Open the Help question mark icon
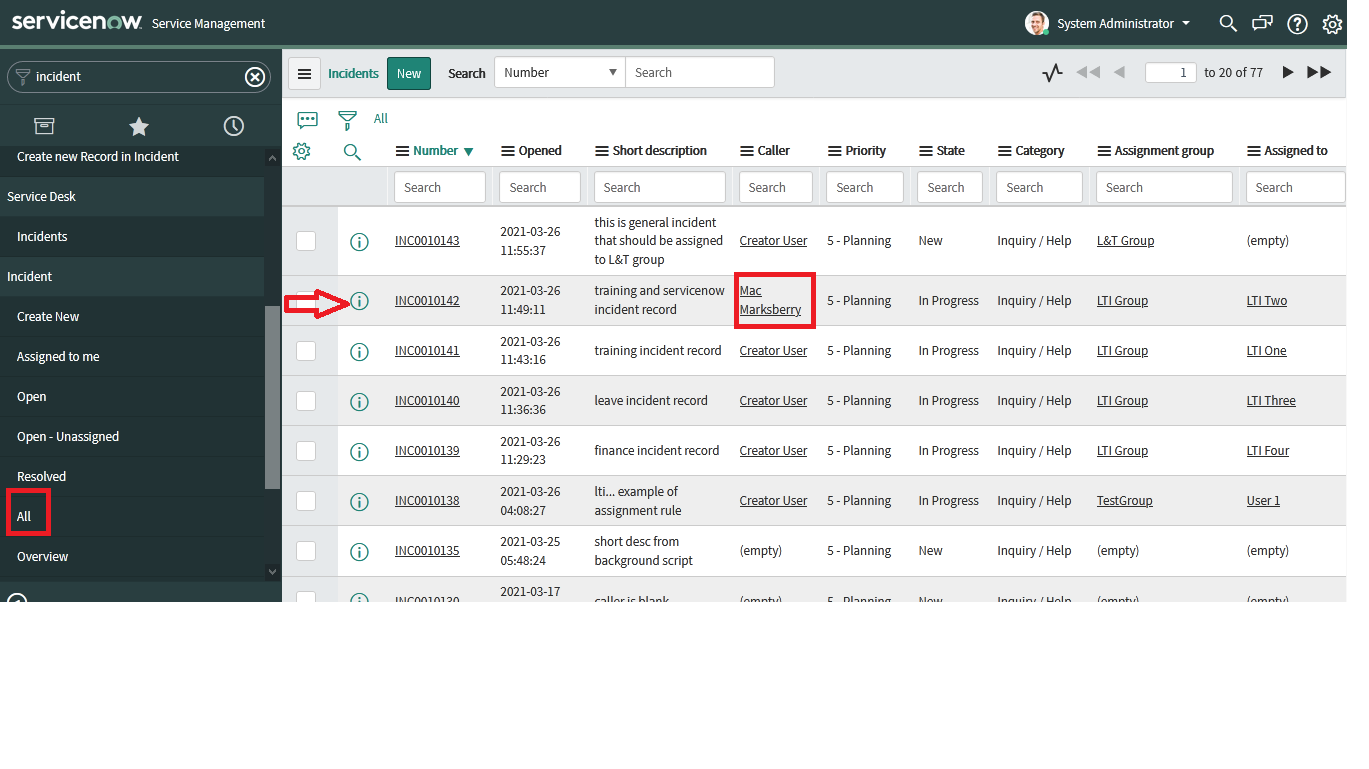This screenshot has height=769, width=1369. [x=1297, y=24]
